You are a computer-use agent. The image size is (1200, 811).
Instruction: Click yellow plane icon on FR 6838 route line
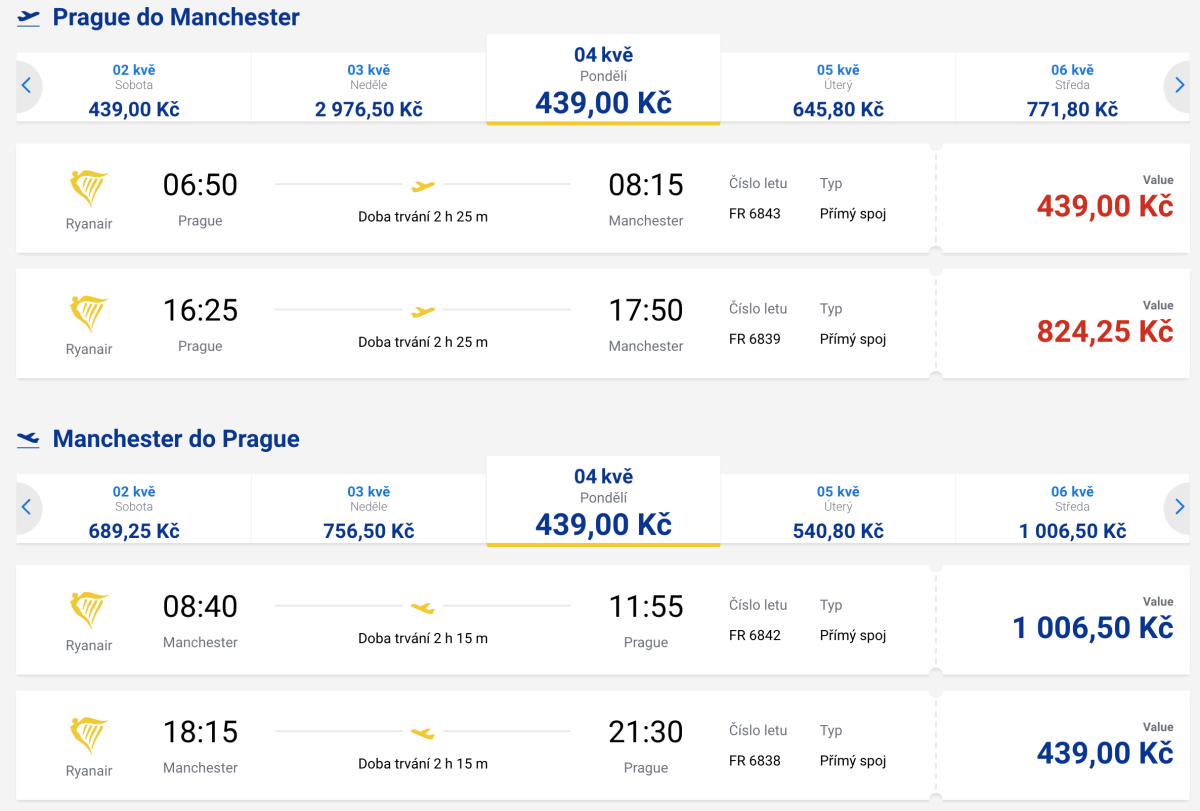(x=423, y=732)
